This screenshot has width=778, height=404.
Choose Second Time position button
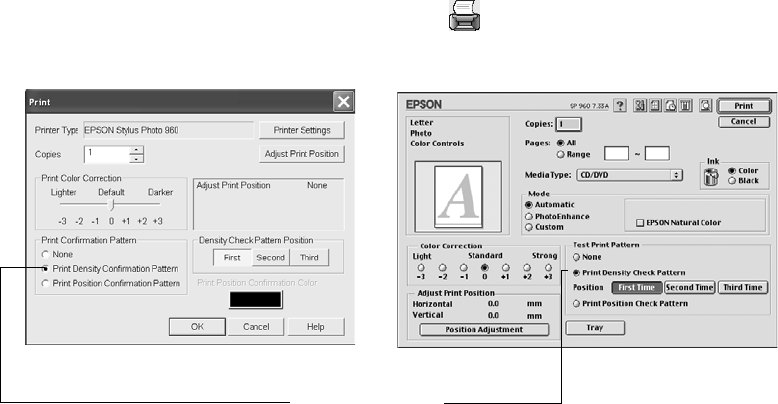pyautogui.click(x=689, y=287)
